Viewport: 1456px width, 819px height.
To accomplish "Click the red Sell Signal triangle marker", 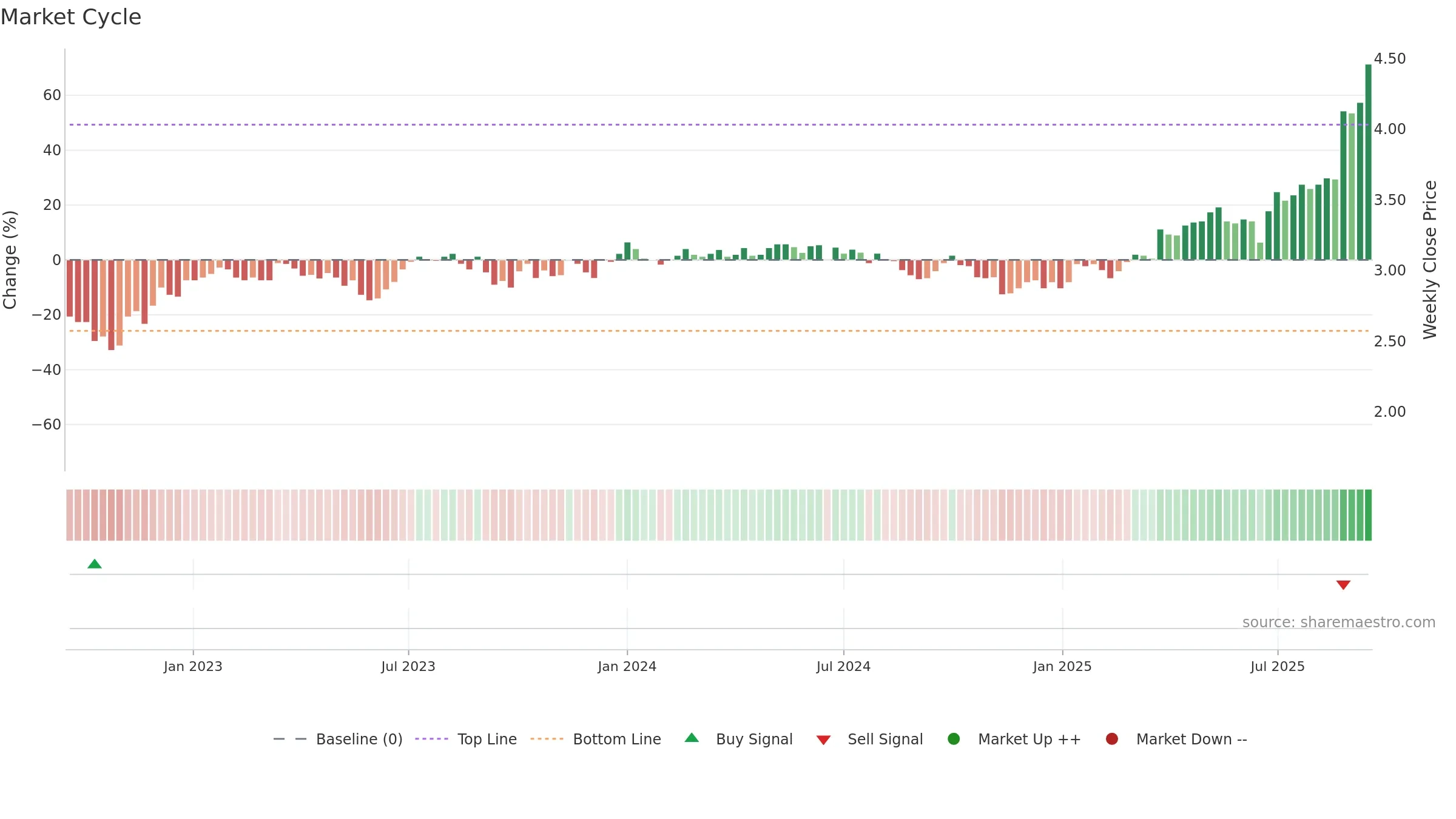I will pyautogui.click(x=1343, y=585).
